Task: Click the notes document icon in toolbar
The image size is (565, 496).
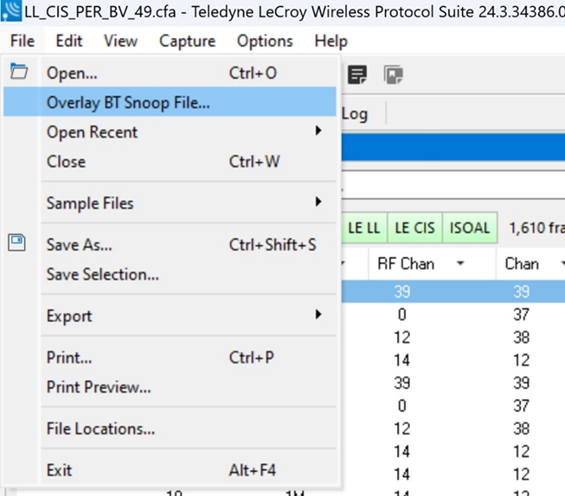Action: point(357,75)
